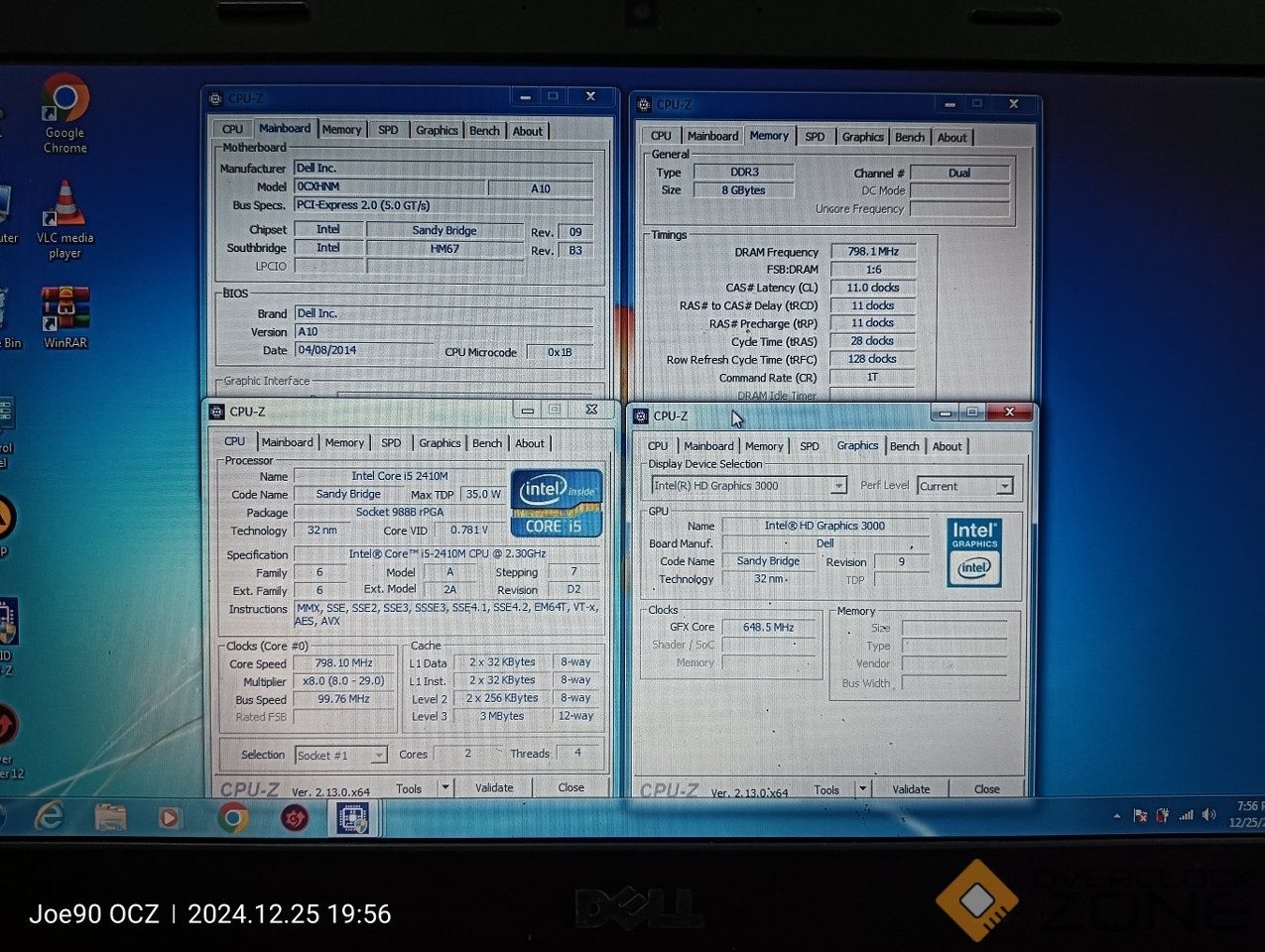Open the Google Chrome desktop shortcut
This screenshot has height=952, width=1265.
pyautogui.click(x=65, y=113)
